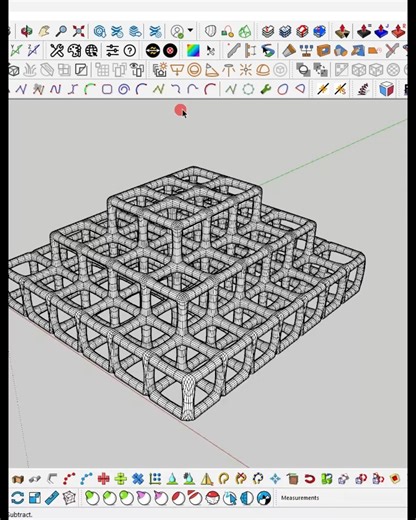Click the green gem-shaped icon
The width and height of the screenshot is (416, 520).
tap(244, 32)
